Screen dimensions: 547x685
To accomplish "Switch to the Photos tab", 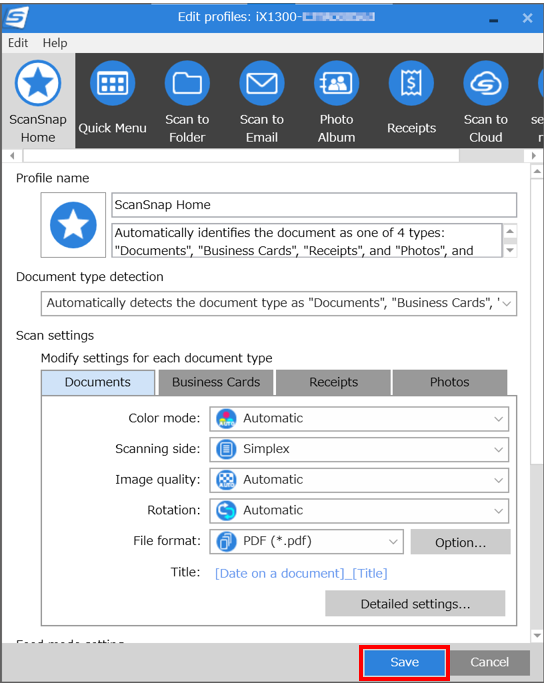I will click(450, 382).
